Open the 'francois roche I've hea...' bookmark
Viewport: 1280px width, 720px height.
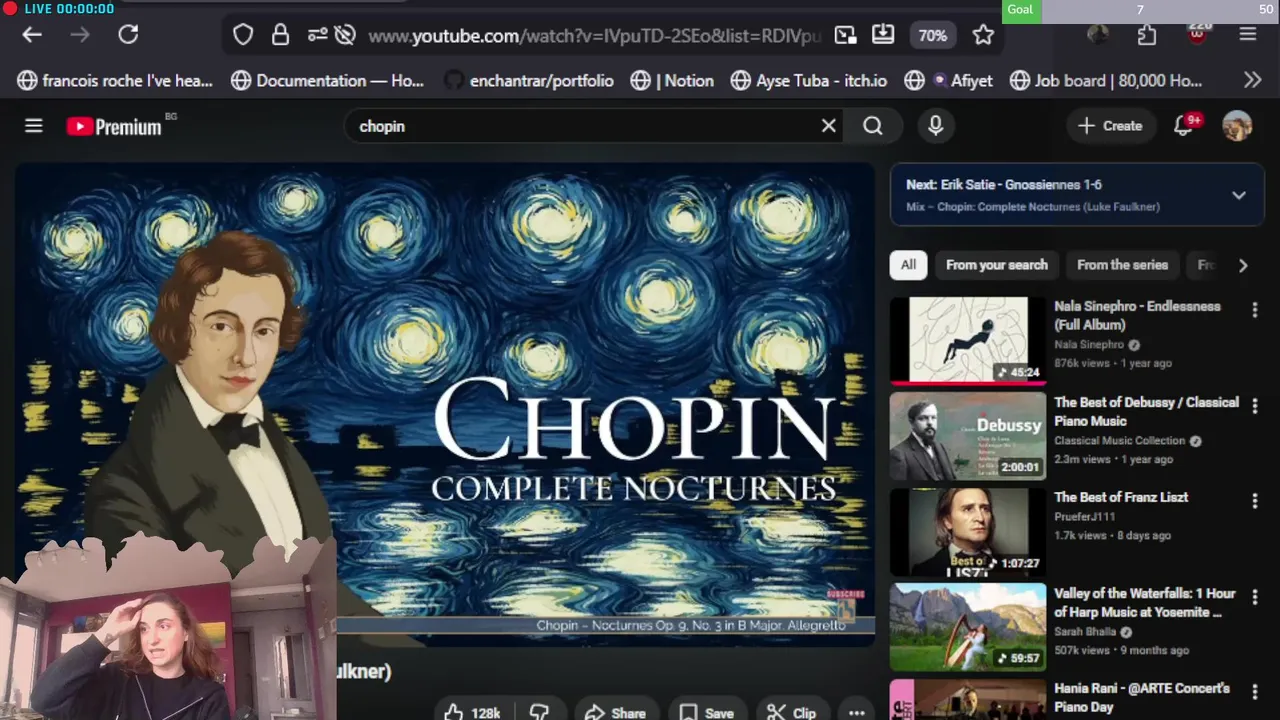tap(115, 80)
